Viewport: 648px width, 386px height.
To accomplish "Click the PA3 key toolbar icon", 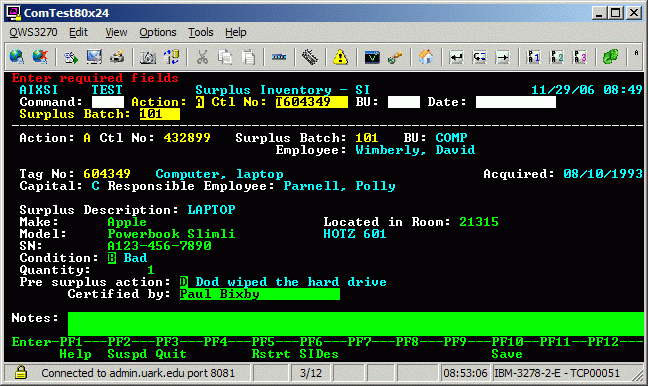I will click(580, 57).
